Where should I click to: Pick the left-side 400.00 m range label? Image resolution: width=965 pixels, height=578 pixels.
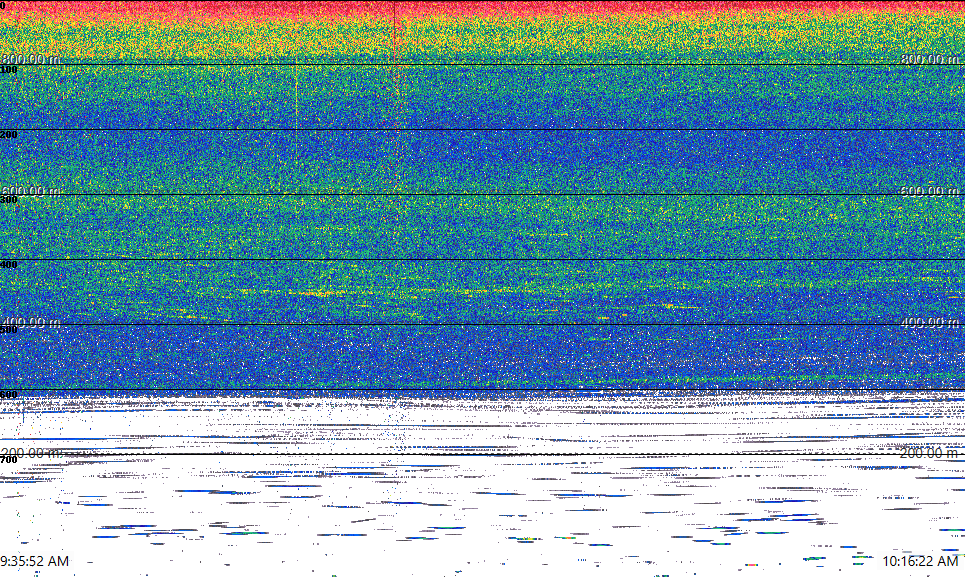[x=31, y=322]
